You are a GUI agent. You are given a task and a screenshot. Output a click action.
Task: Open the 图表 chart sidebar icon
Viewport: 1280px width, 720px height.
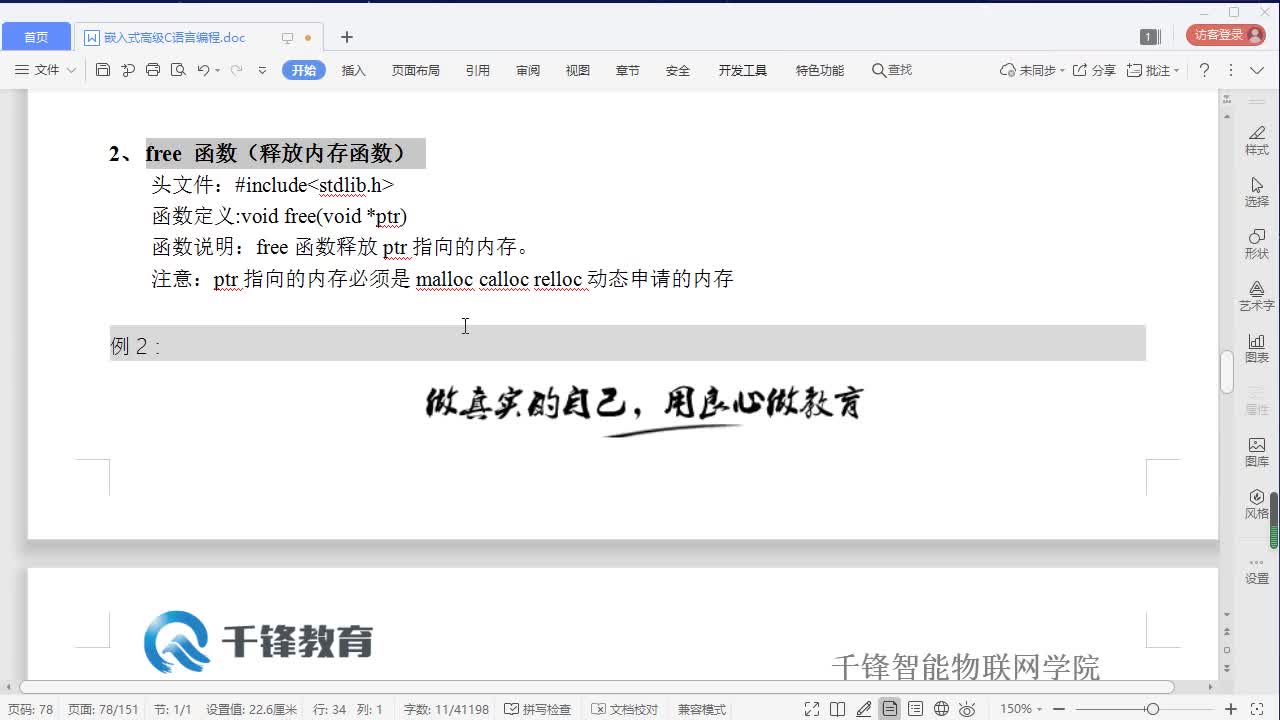coord(1257,348)
